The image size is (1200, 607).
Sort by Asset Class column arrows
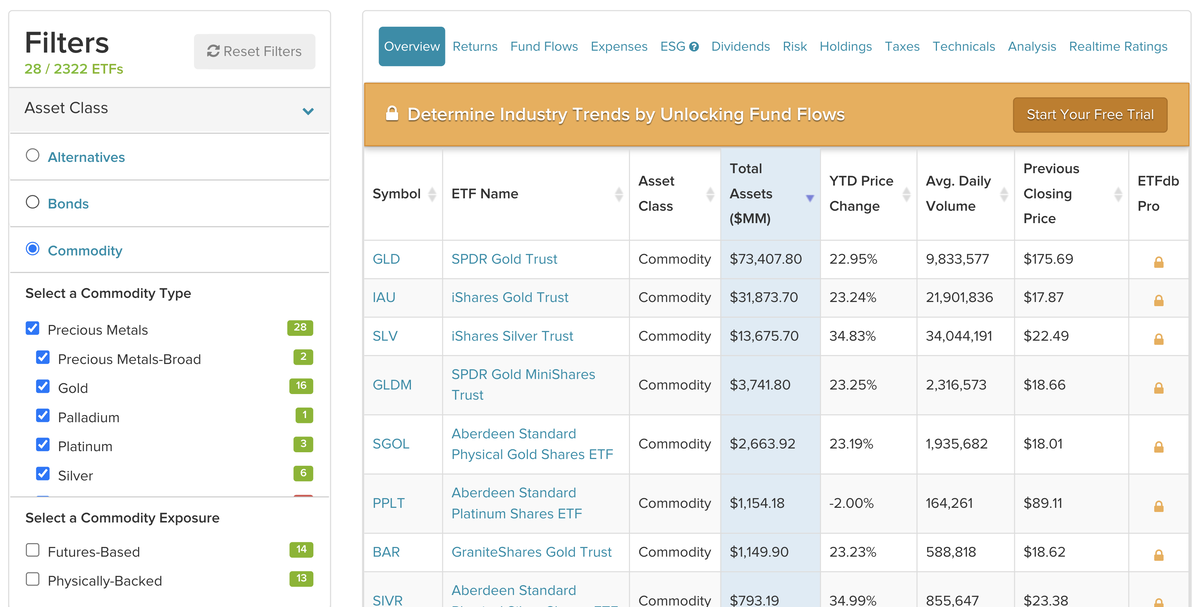(710, 194)
